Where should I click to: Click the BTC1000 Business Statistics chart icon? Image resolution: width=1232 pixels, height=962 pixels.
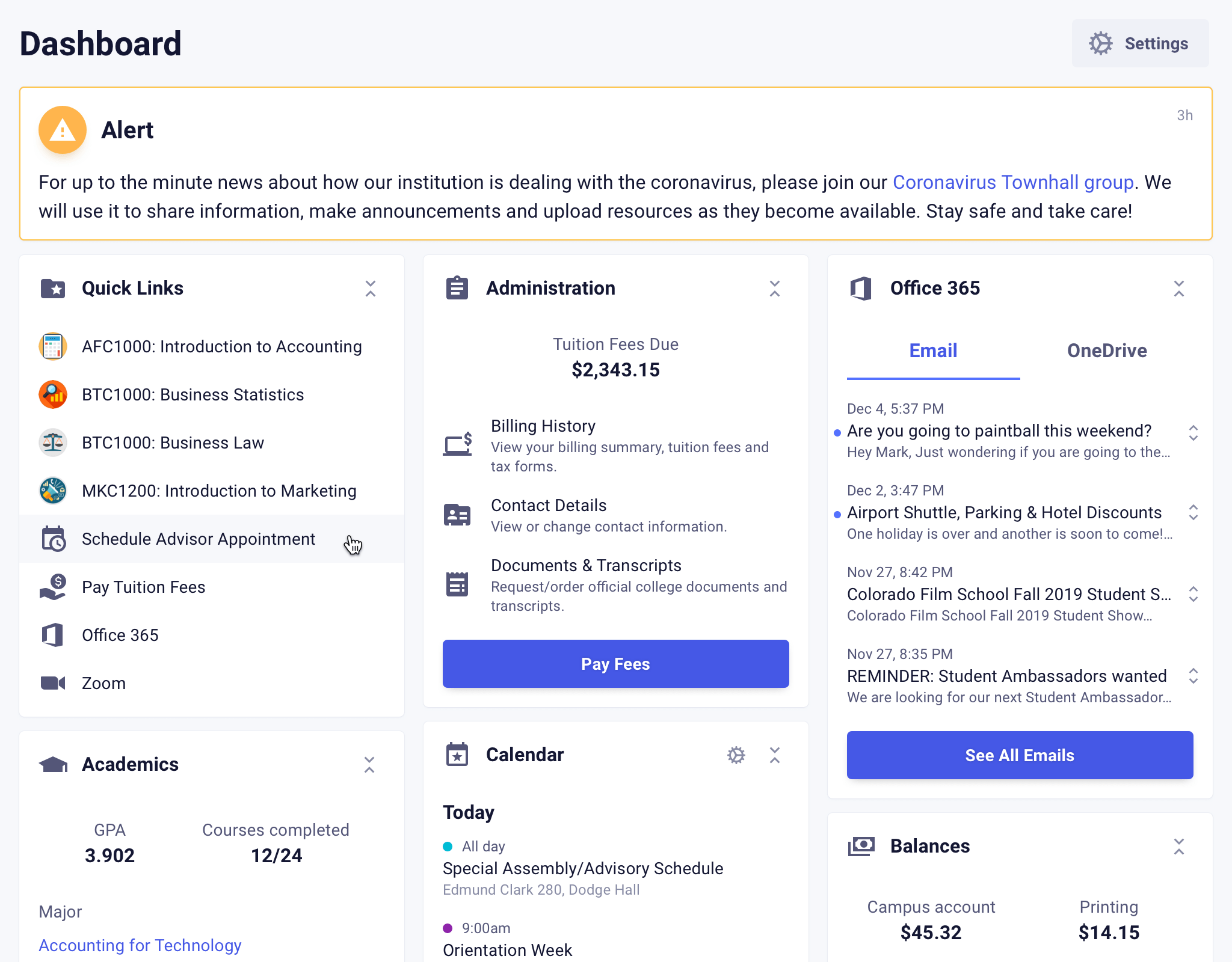point(54,394)
